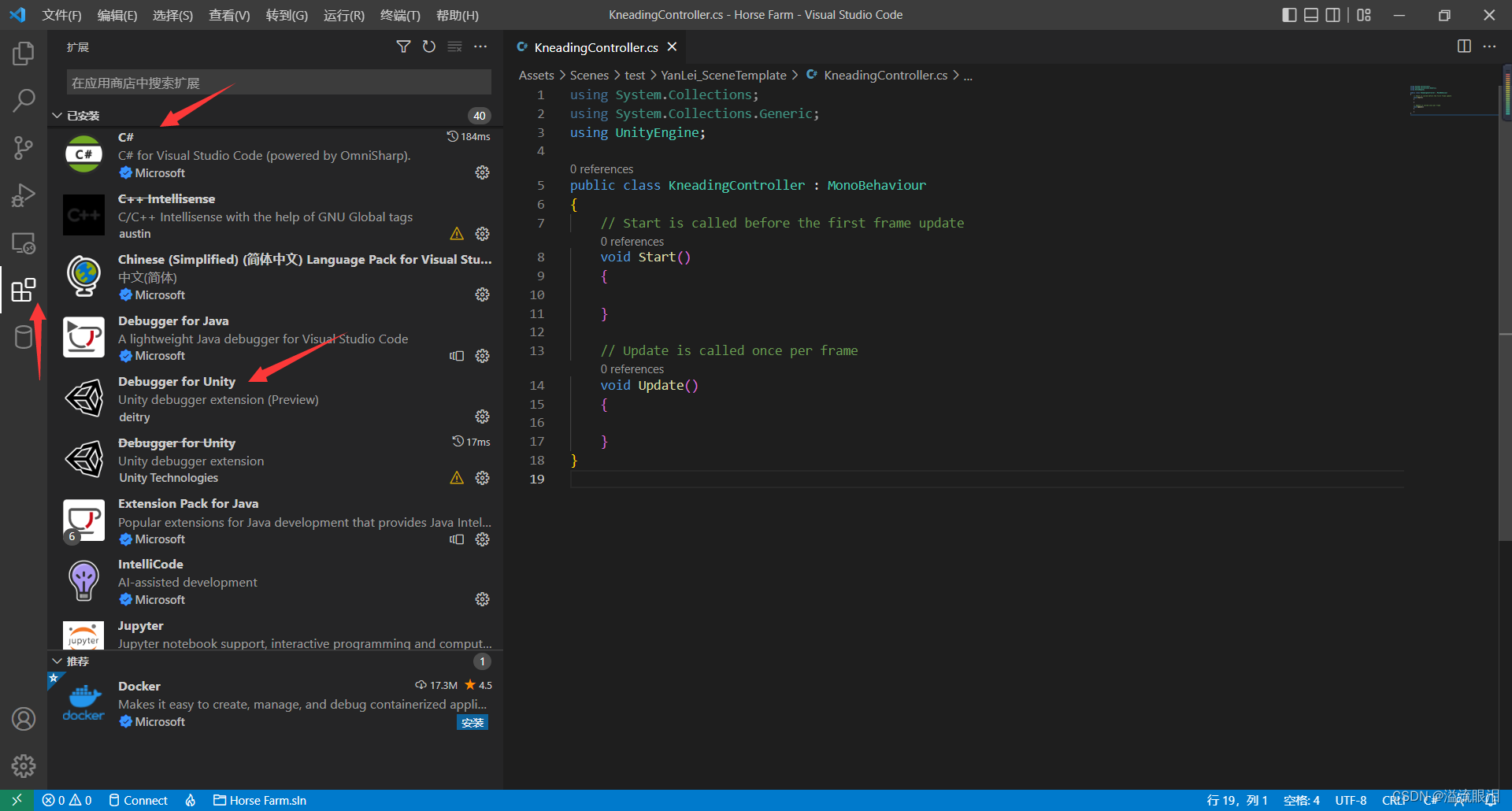Install the Docker extension
1512x811 pixels.
(x=472, y=722)
